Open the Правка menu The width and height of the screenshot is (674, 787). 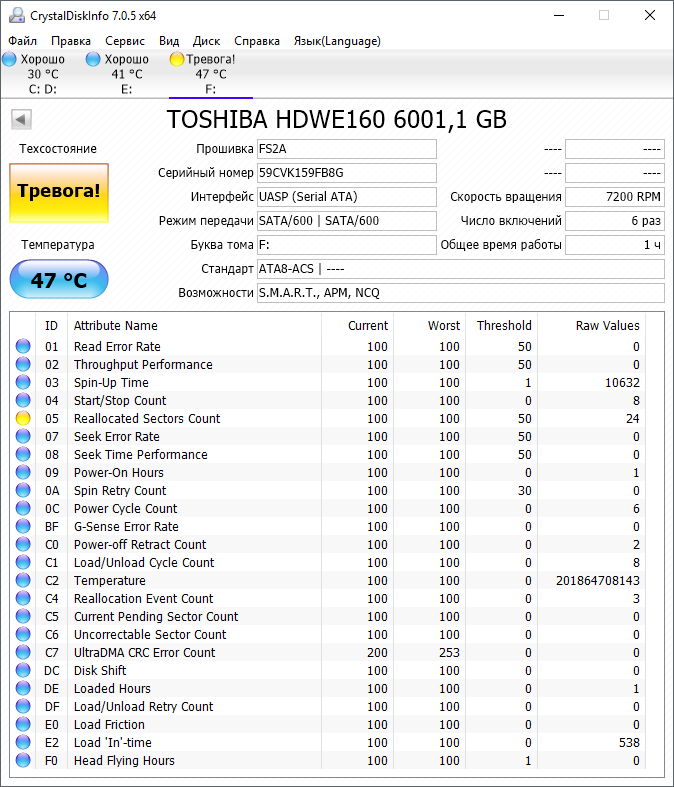tap(71, 41)
